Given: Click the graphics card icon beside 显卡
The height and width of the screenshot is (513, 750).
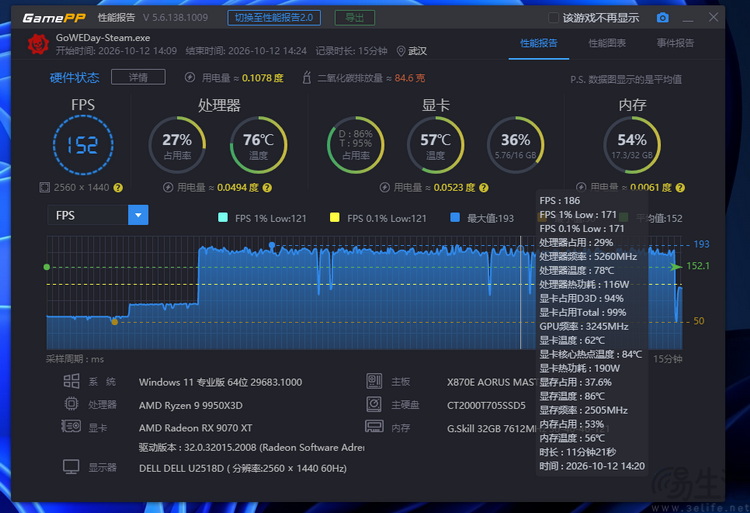Looking at the screenshot, I should tap(71, 426).
